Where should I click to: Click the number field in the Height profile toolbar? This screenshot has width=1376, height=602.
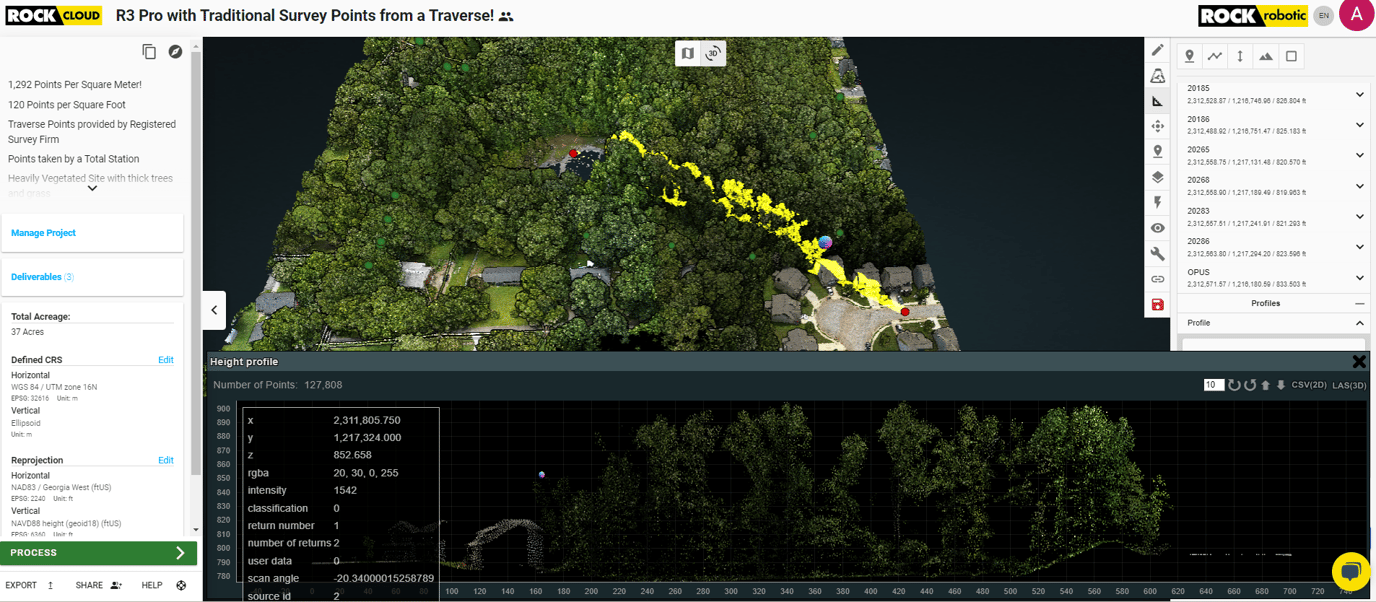point(1213,384)
